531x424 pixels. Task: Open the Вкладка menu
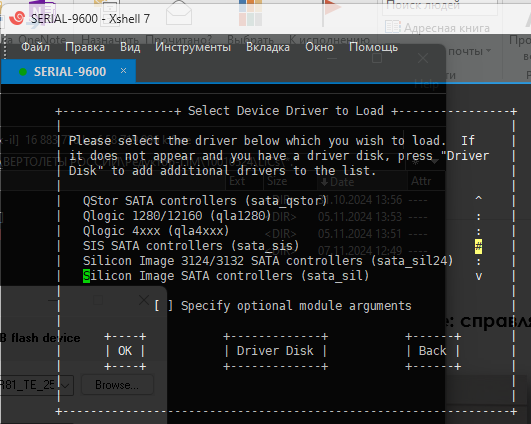[x=268, y=47]
